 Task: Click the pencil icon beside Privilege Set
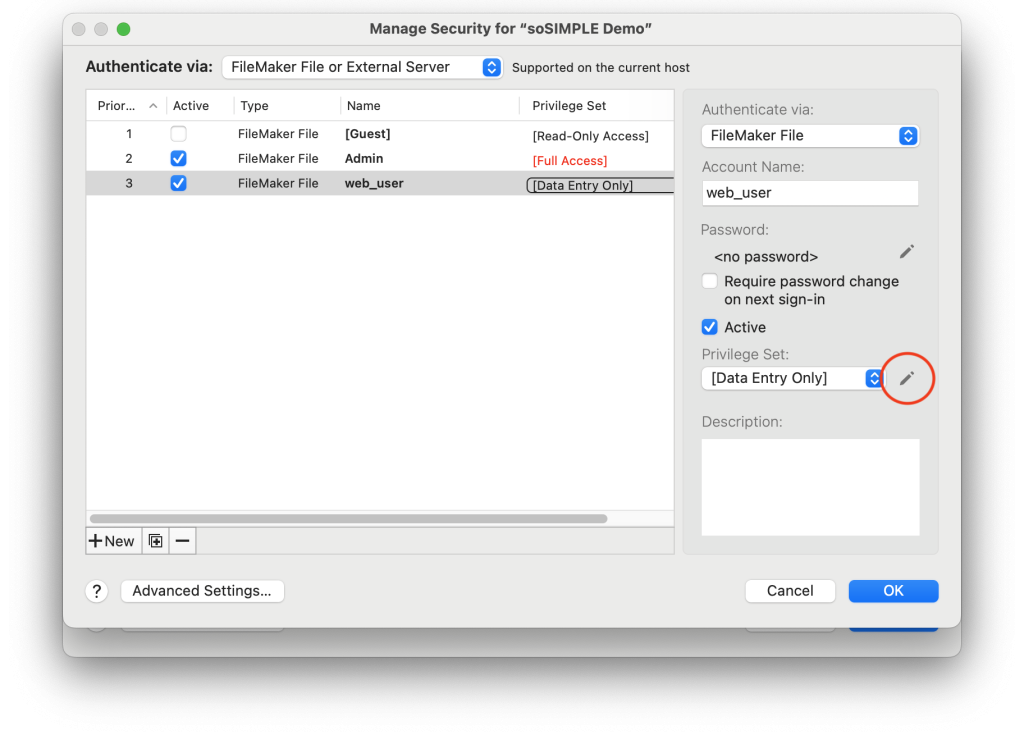[x=907, y=378]
